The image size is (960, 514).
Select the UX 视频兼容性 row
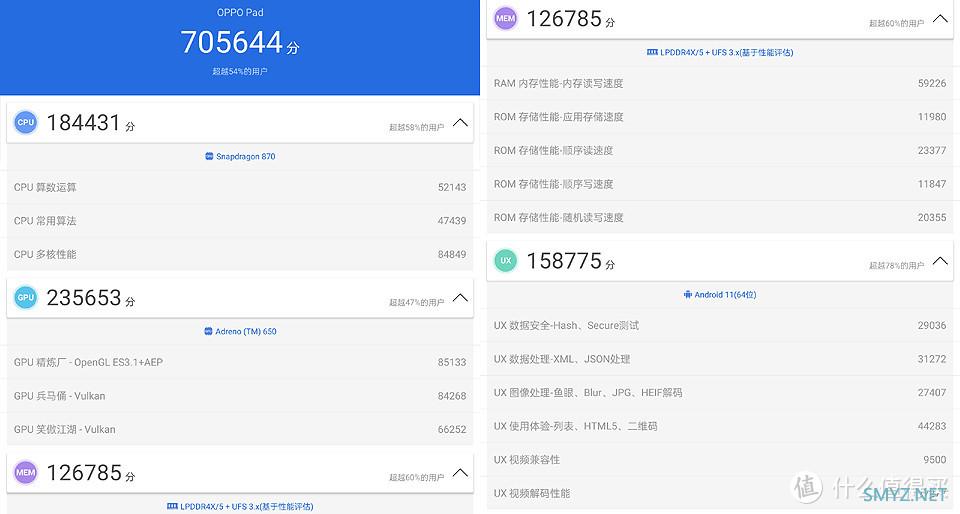[720, 460]
